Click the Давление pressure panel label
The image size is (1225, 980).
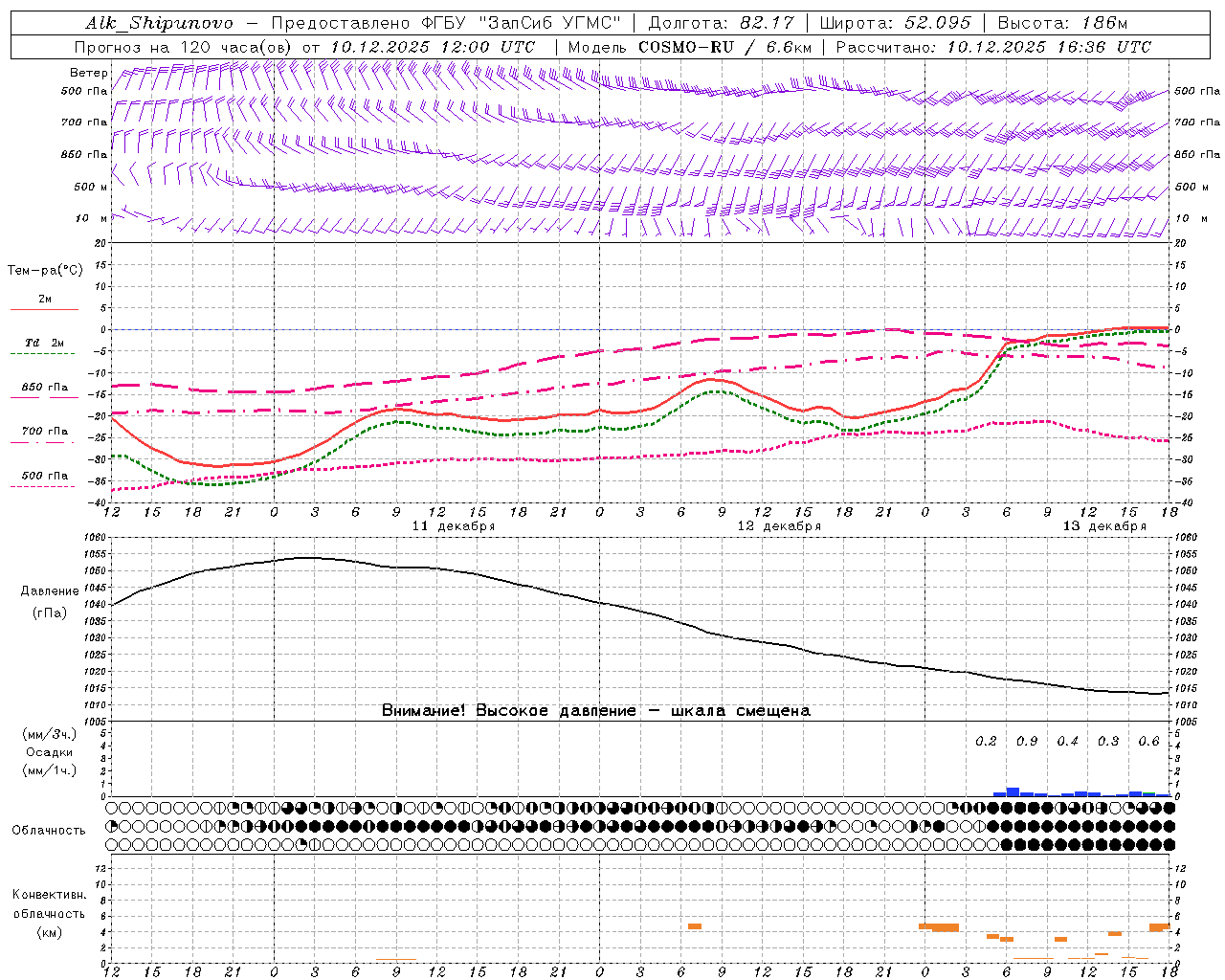(x=50, y=591)
